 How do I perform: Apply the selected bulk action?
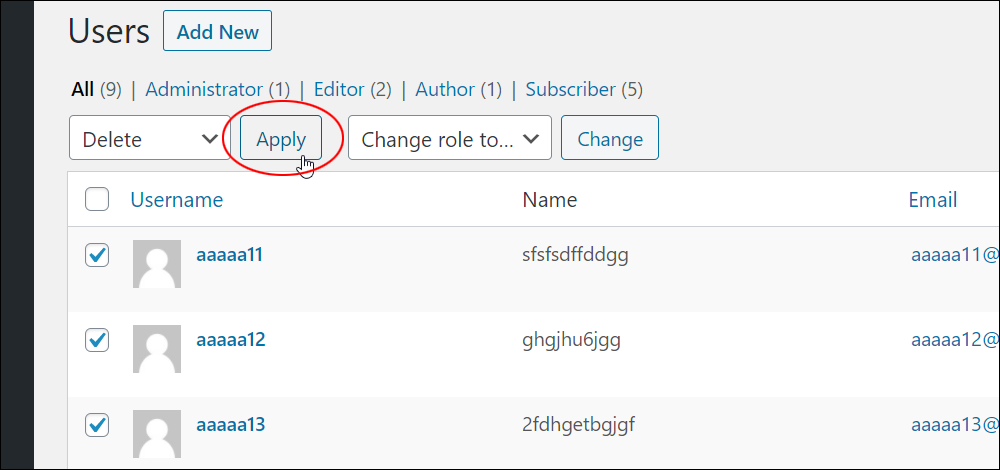point(281,138)
